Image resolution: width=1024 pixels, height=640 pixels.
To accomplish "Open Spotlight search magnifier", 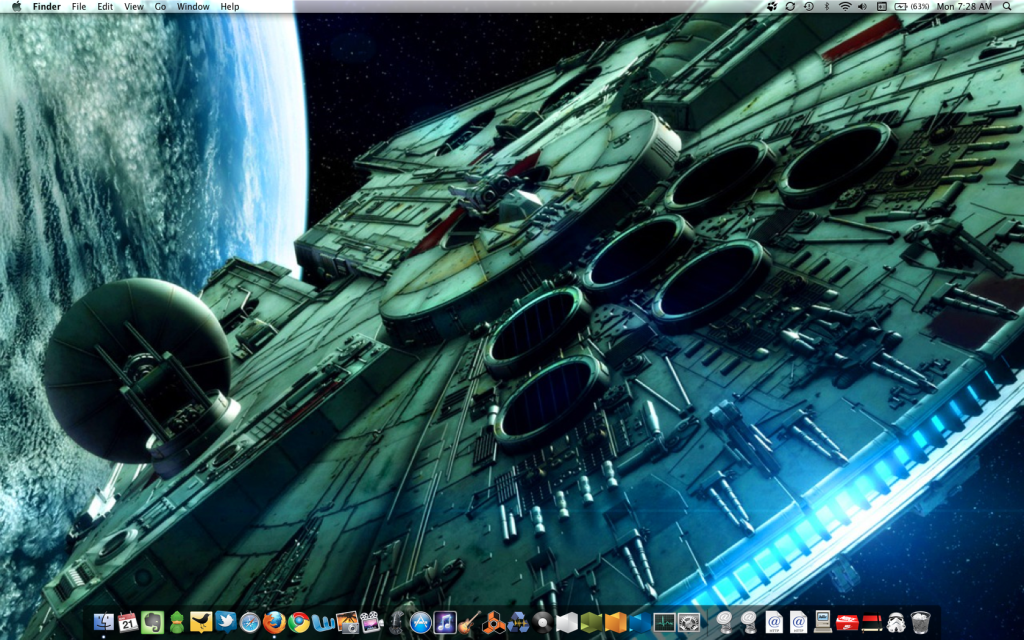I will click(x=1008, y=7).
